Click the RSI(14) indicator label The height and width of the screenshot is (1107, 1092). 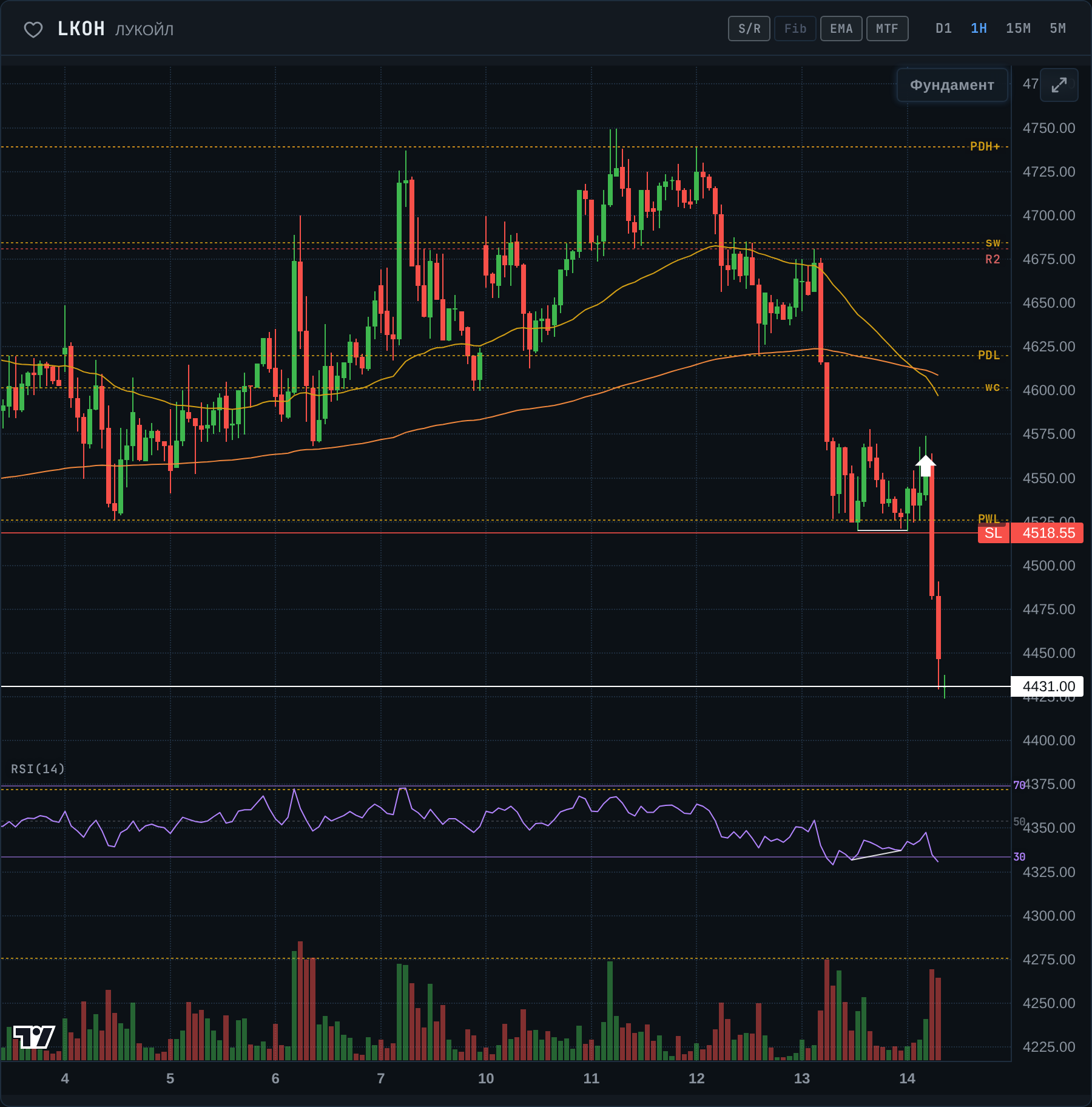click(x=38, y=769)
